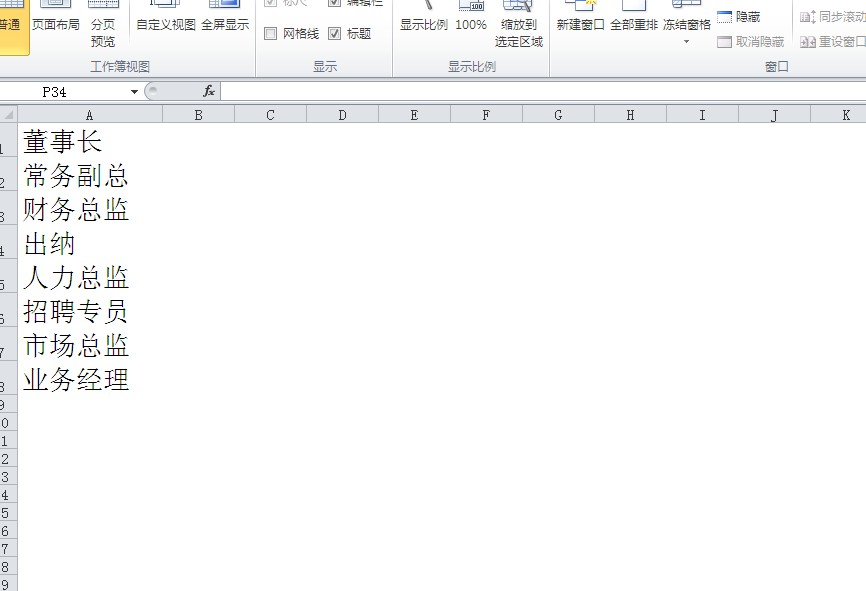The image size is (866, 591).
Task: Click Reset Window Position (重设窗口)
Action: pos(832,42)
